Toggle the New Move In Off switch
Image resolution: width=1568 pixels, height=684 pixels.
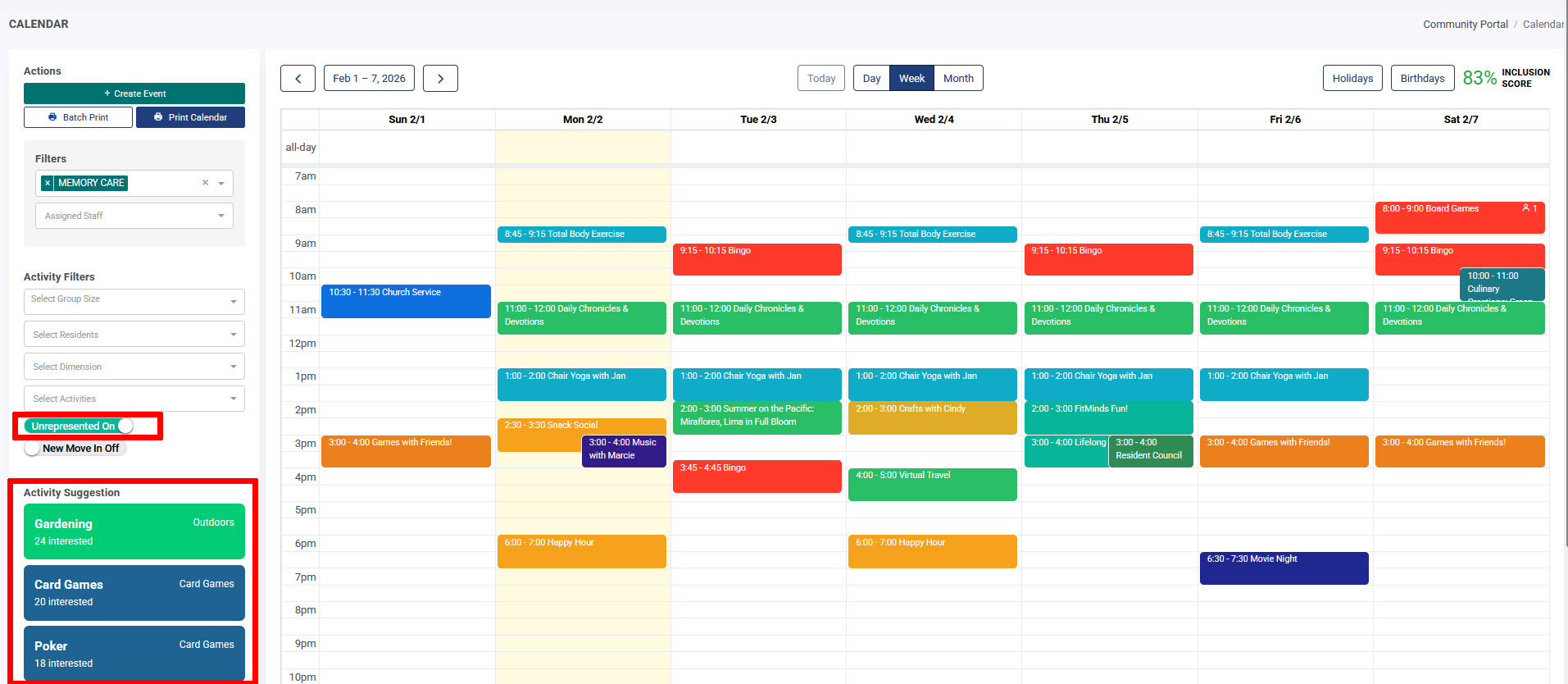[75, 449]
